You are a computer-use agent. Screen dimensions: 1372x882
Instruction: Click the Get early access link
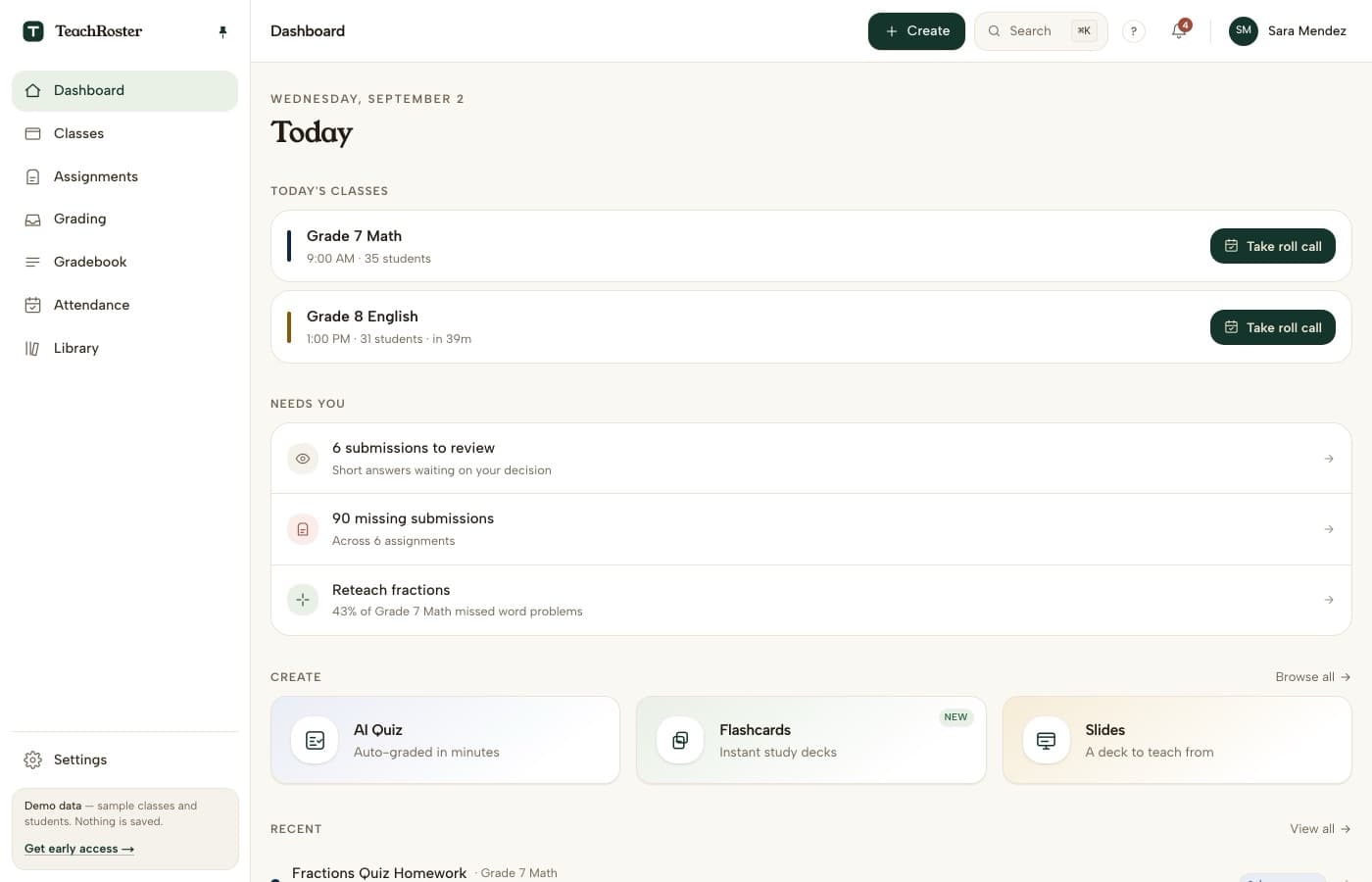coord(79,849)
